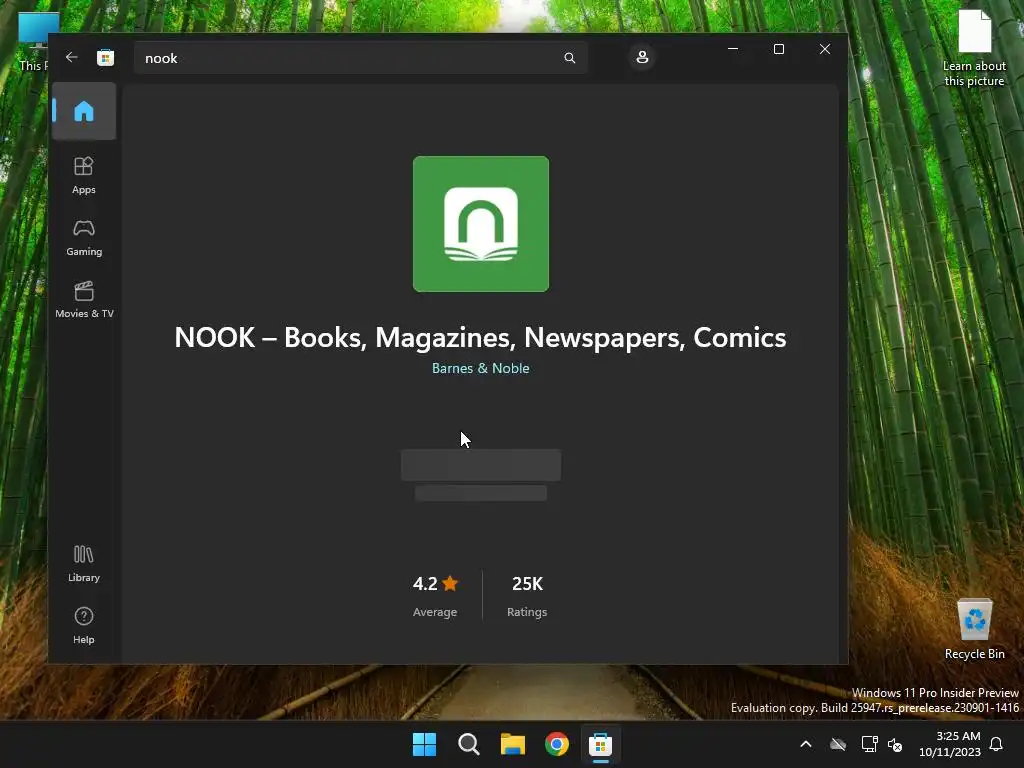Minimize the Microsoft Store window
1024x768 pixels.
(x=733, y=49)
